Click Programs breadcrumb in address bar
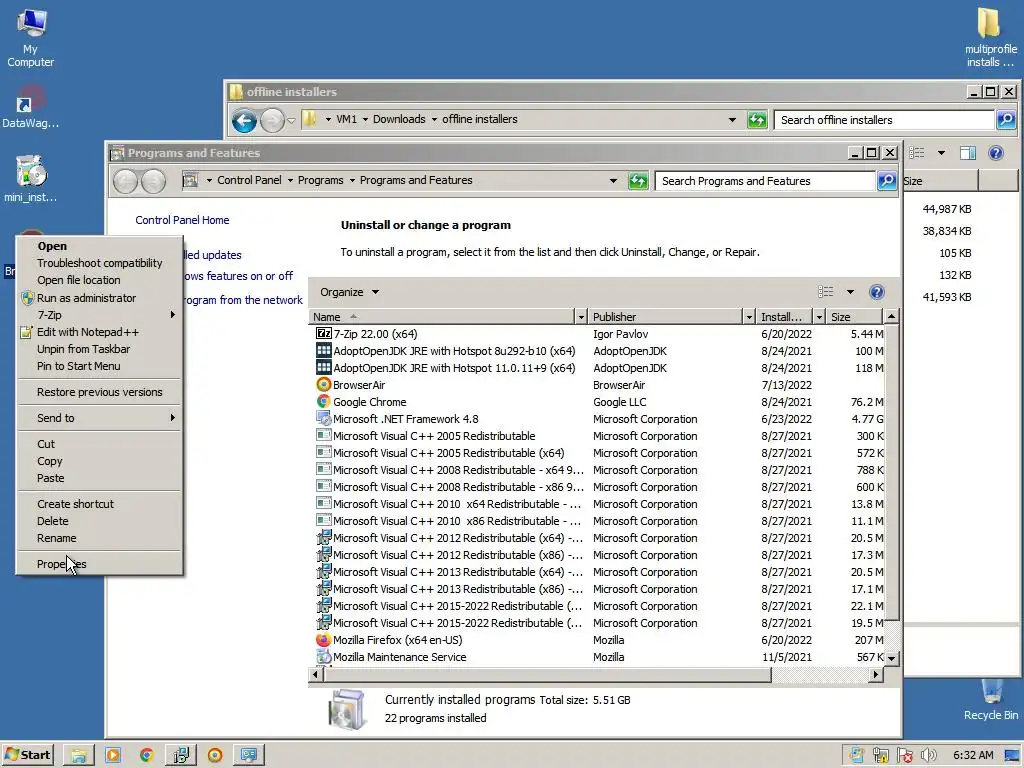This screenshot has height=768, width=1024. click(x=320, y=180)
